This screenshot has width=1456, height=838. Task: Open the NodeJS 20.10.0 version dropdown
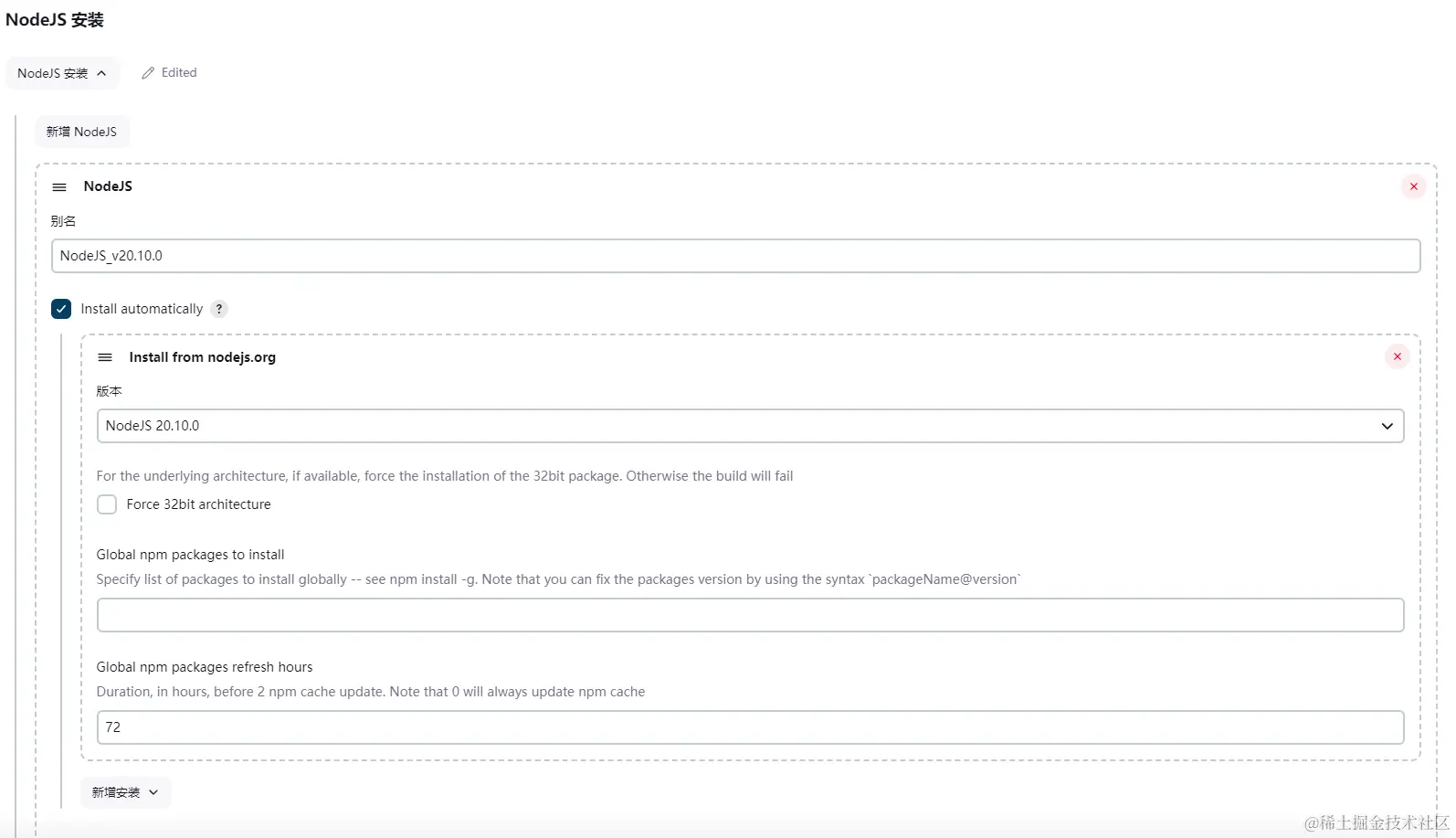[x=749, y=426]
